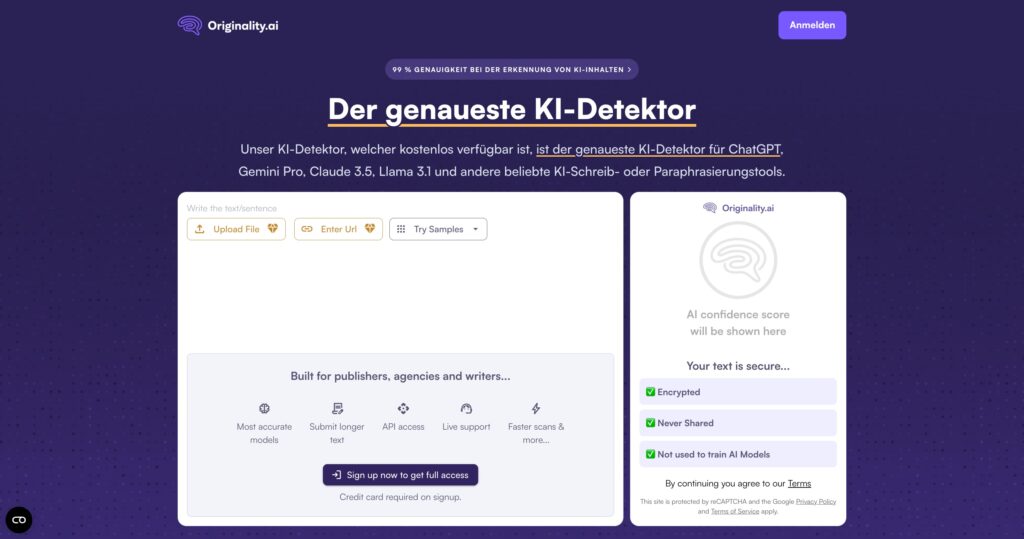Click into the Write the text/sentence field
This screenshot has width=1024, height=539.
tap(400, 208)
